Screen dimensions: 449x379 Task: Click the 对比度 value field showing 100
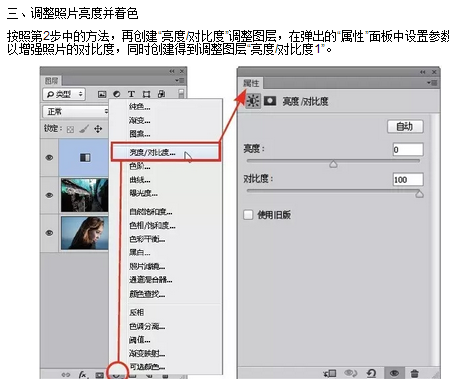coord(408,180)
